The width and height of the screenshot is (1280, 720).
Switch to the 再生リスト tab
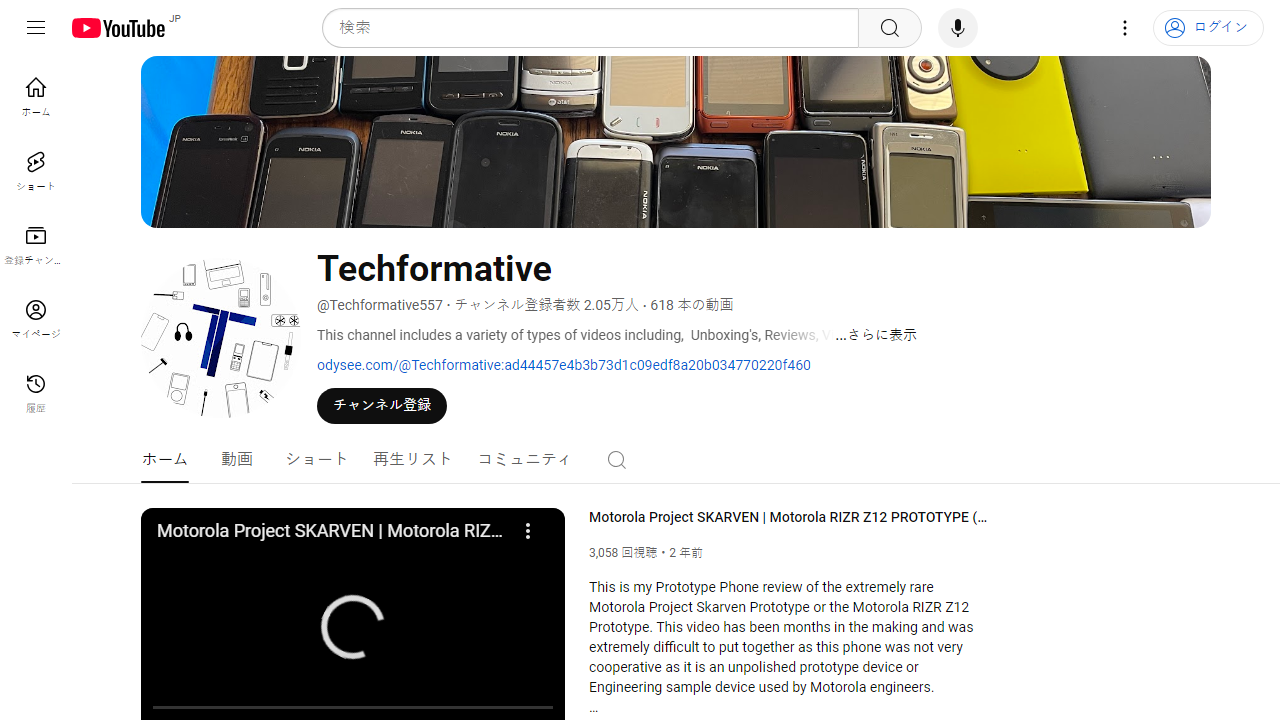pyautogui.click(x=413, y=459)
